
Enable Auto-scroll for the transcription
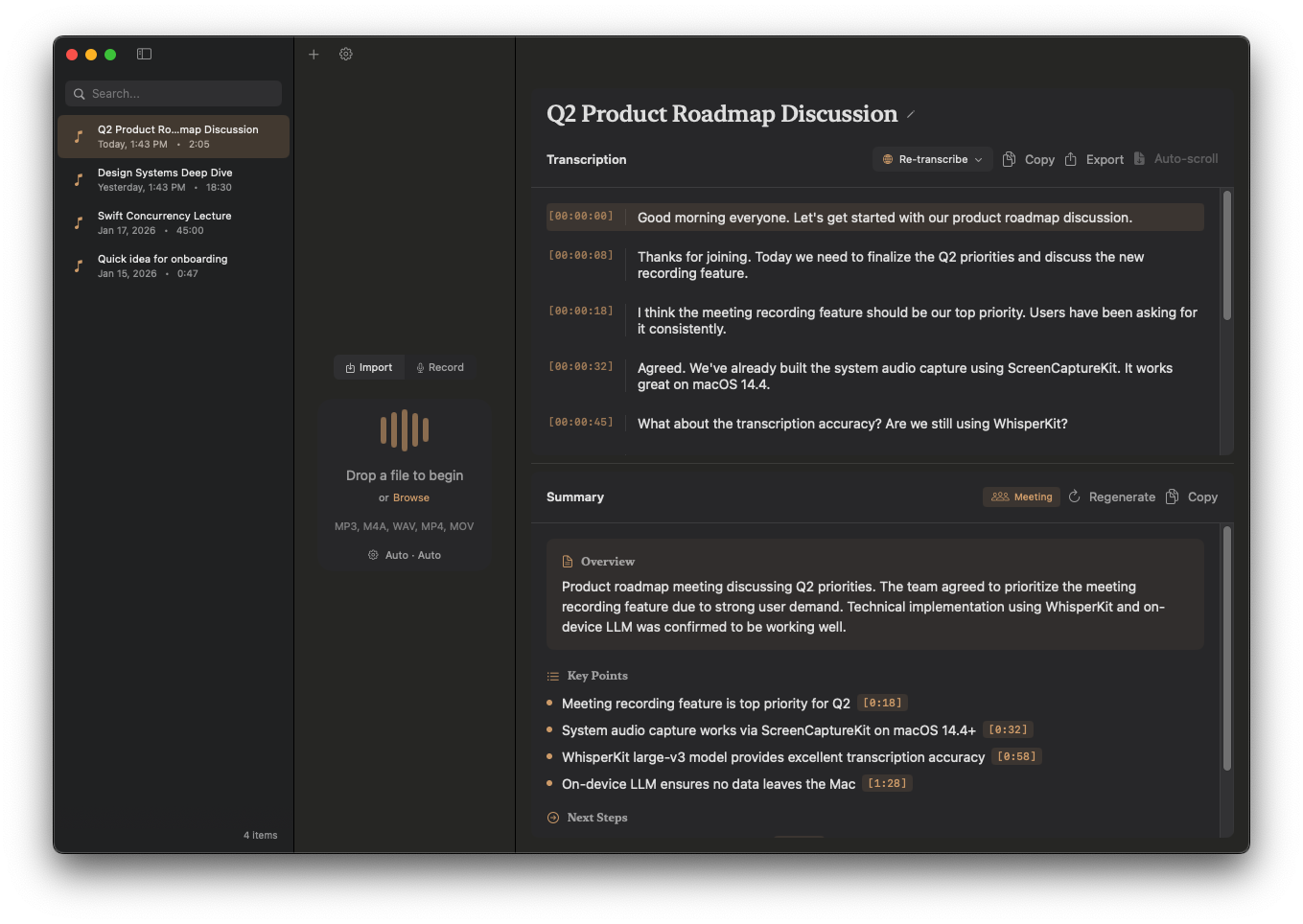click(x=1176, y=159)
